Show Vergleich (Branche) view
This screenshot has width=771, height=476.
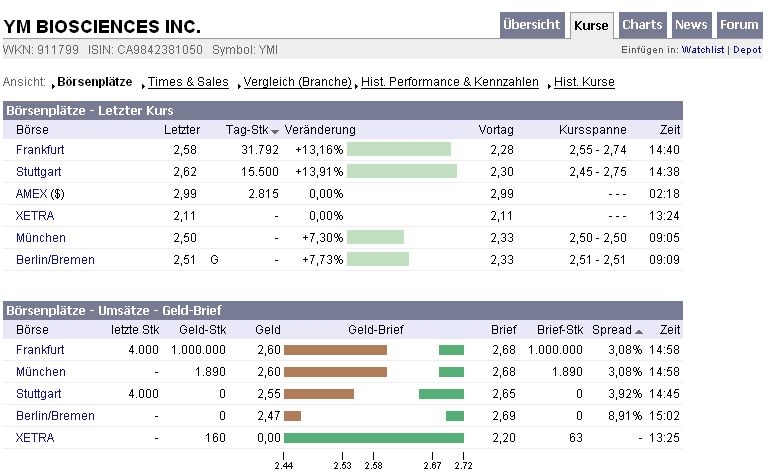pos(297,82)
